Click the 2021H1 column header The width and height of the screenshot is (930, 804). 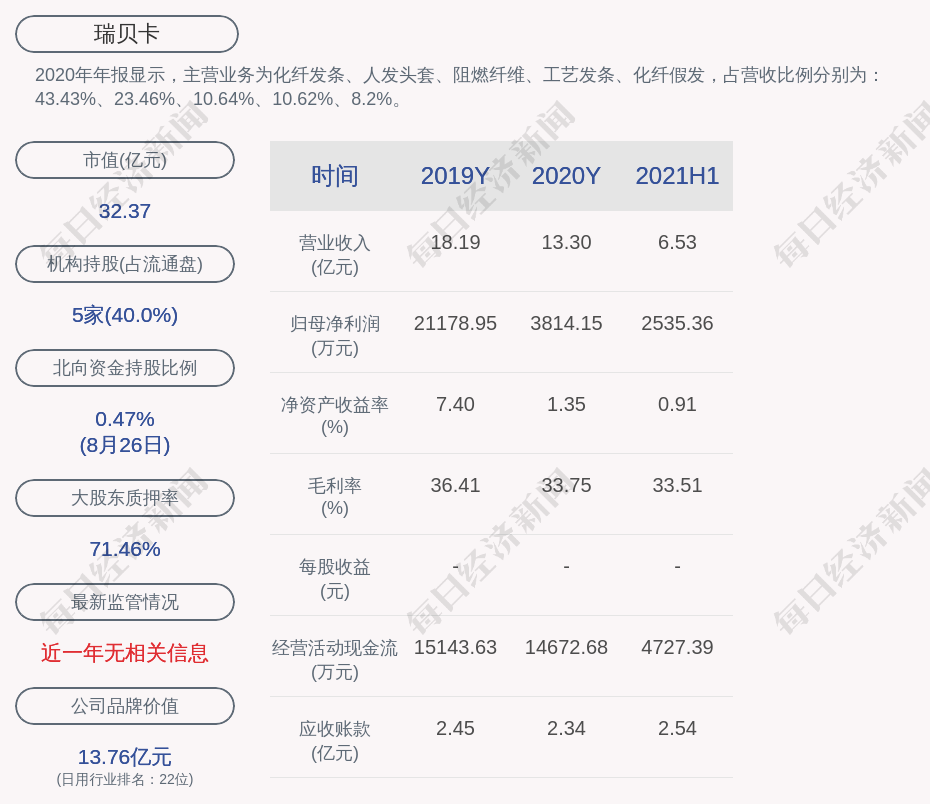click(x=677, y=176)
